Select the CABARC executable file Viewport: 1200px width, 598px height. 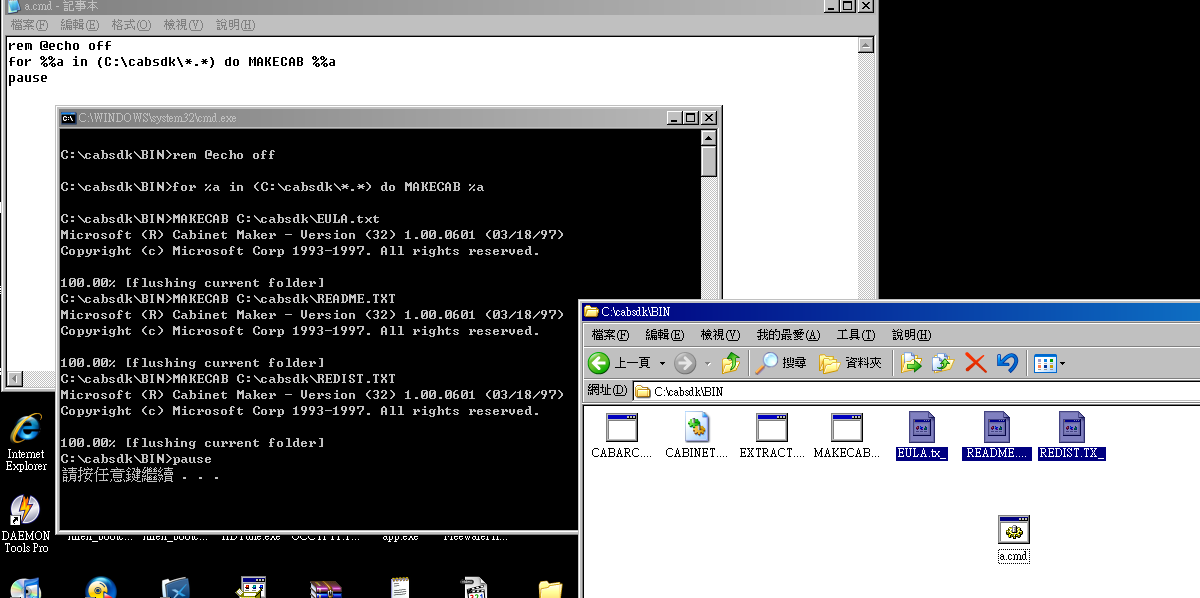(x=621, y=428)
